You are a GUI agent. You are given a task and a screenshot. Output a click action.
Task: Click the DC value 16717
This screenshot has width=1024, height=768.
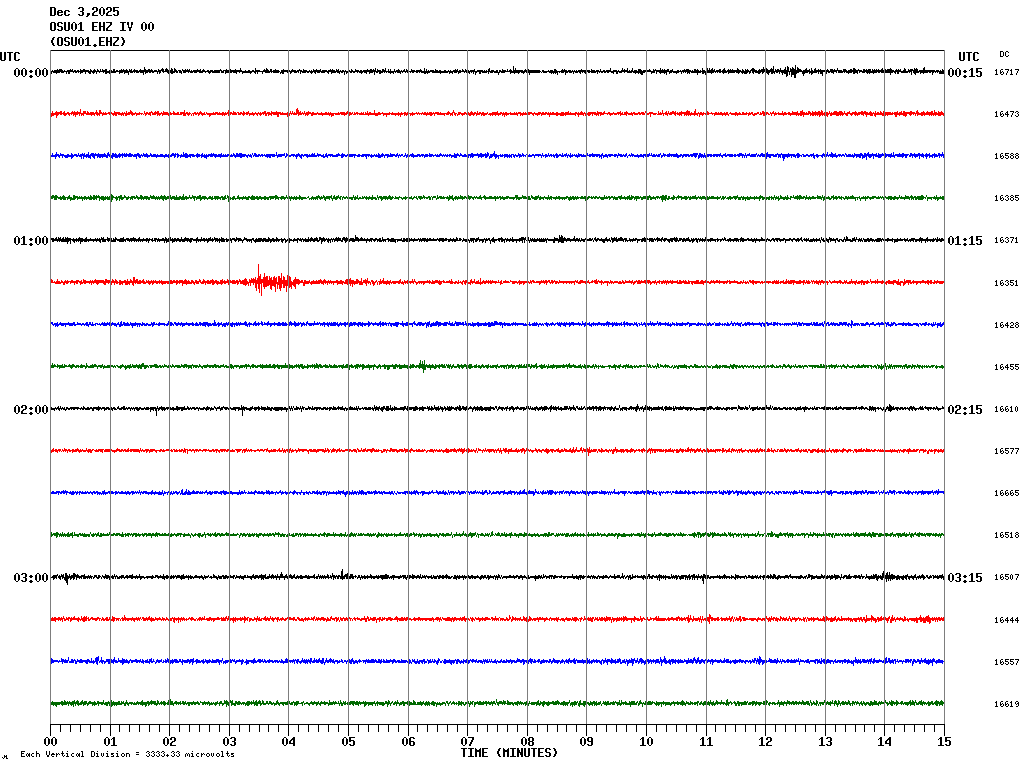(x=1006, y=73)
